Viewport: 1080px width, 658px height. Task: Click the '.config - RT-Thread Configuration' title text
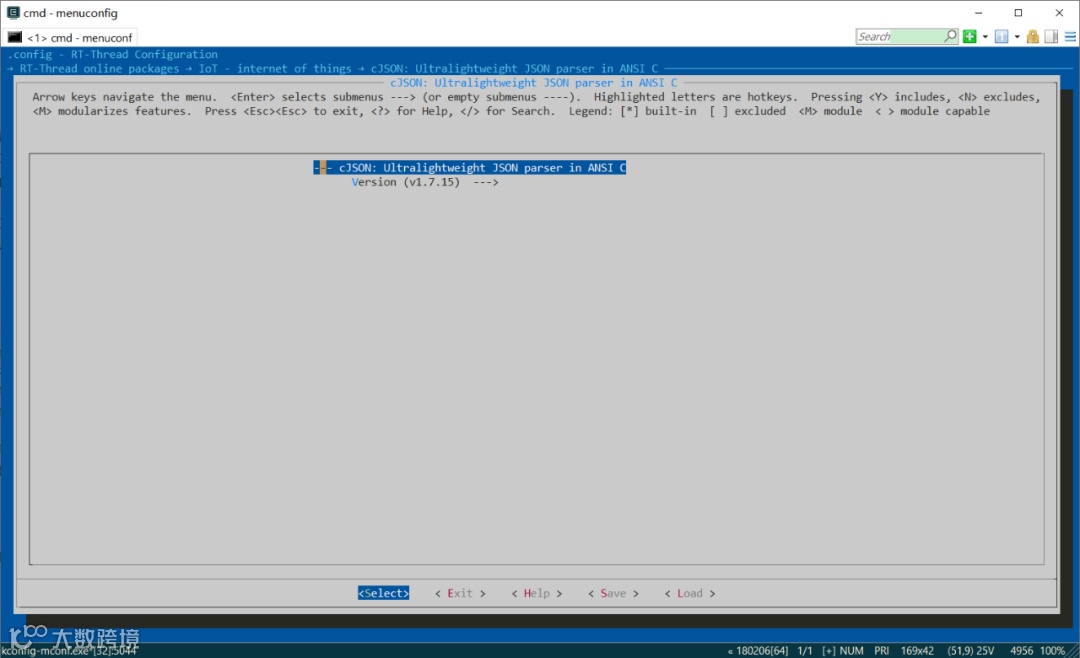click(x=112, y=54)
